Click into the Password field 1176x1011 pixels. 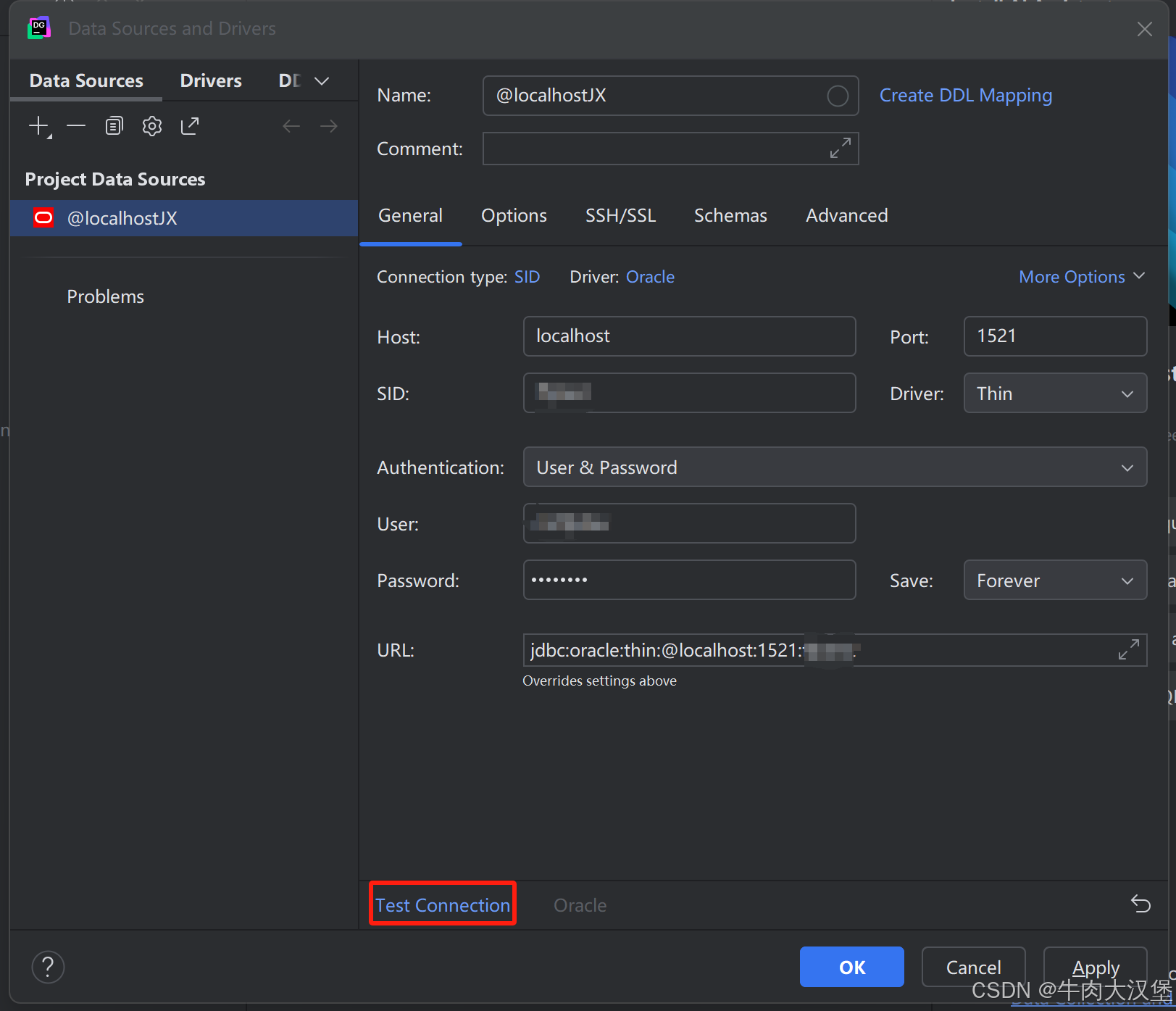pos(689,580)
